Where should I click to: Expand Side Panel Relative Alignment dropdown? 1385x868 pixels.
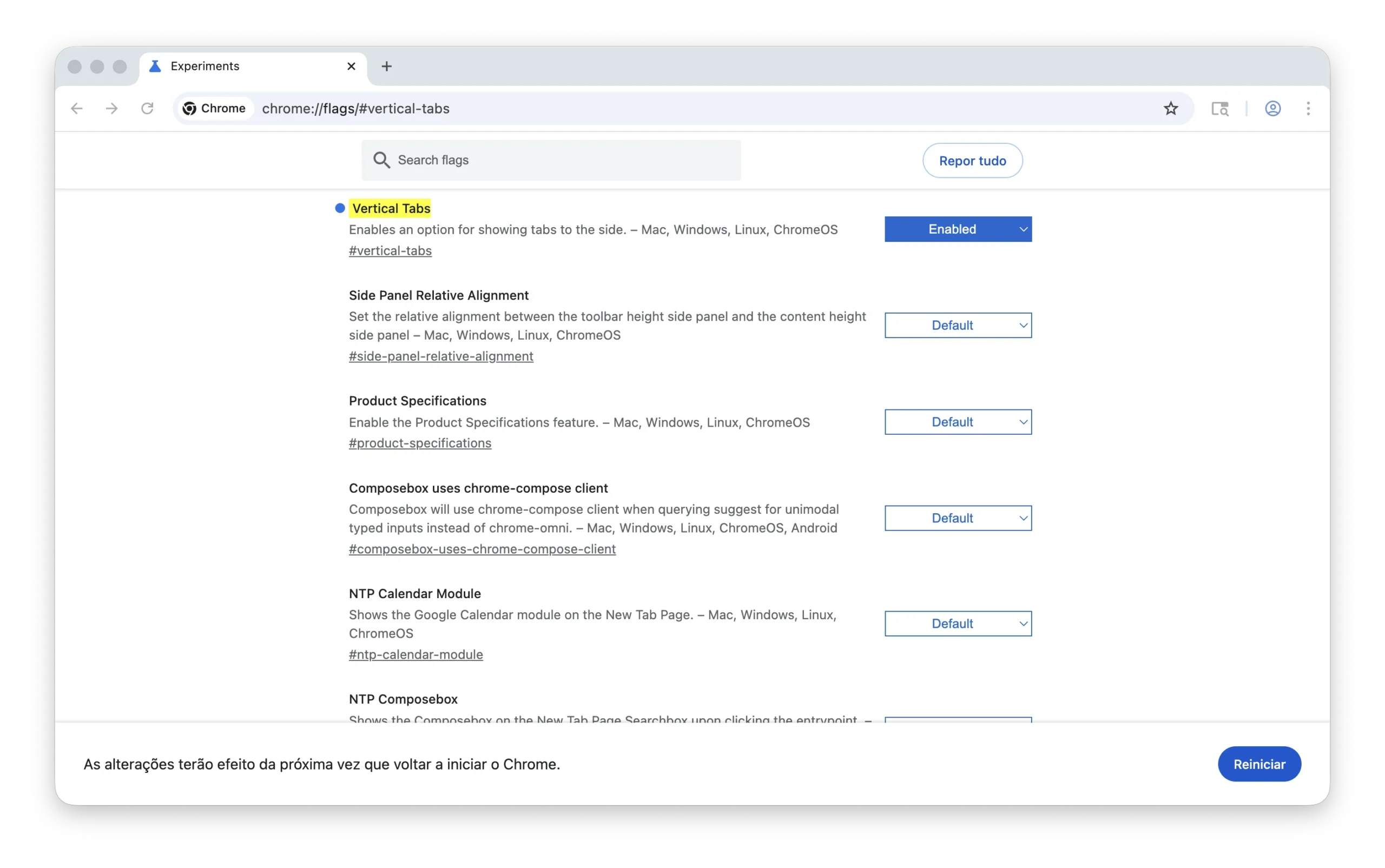(958, 326)
